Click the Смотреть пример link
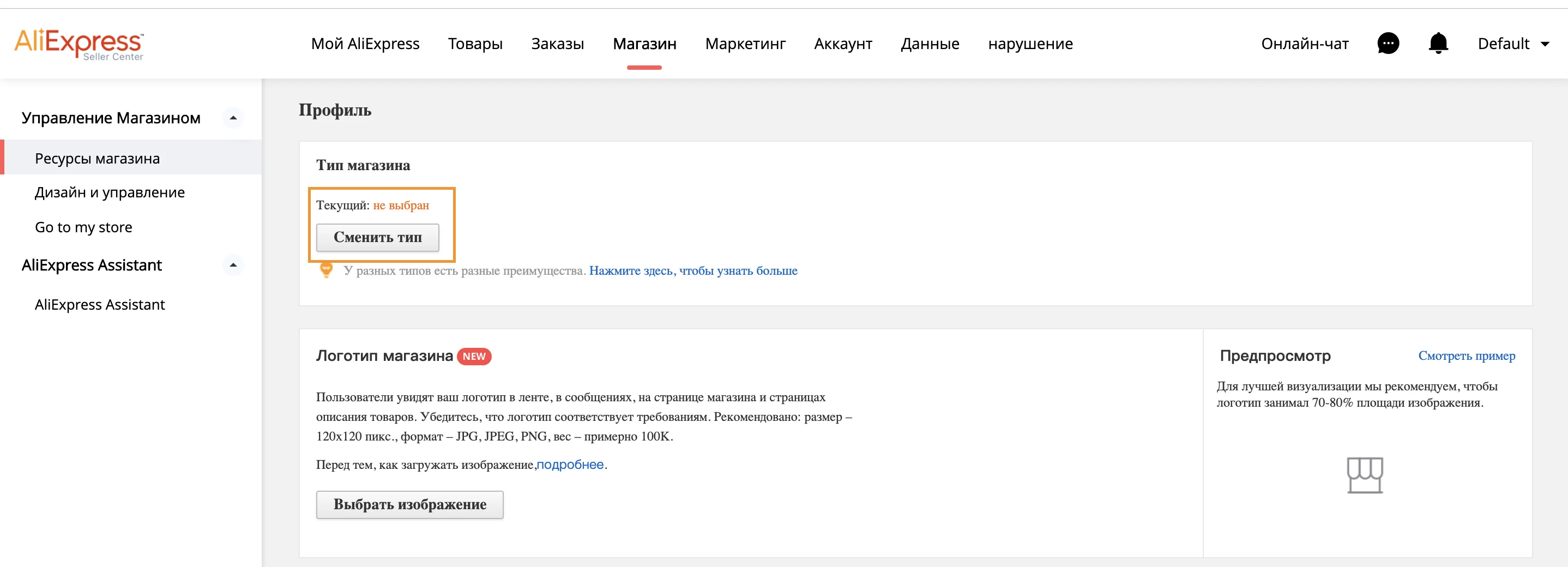Viewport: 1568px width, 567px height. (1467, 355)
